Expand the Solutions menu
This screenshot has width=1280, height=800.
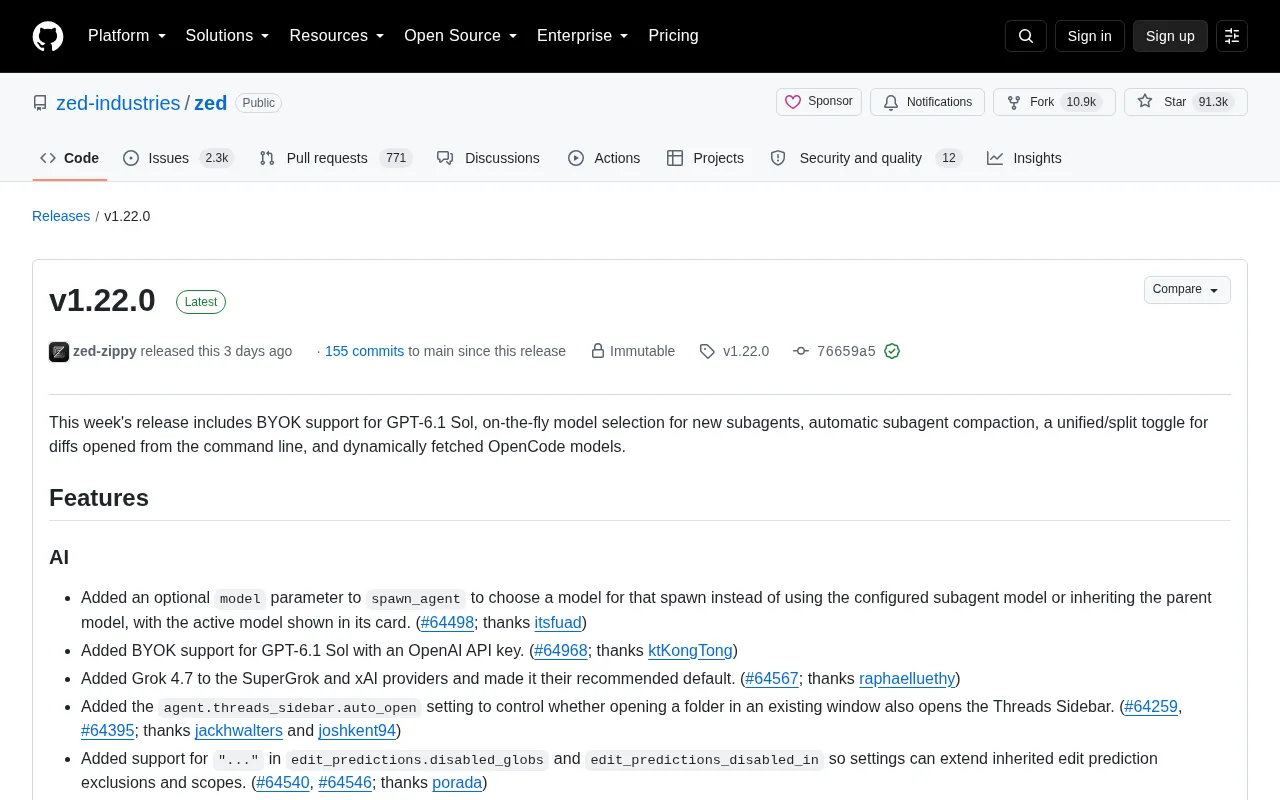228,36
